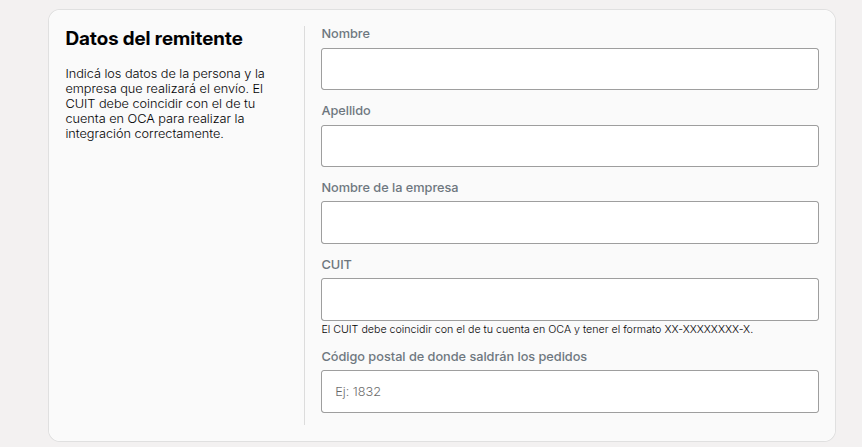Screen dimensions: 862x447
Task: Click the 'Código postal de donde saldrán los pedidos' label
Action: pyautogui.click(x=454, y=357)
